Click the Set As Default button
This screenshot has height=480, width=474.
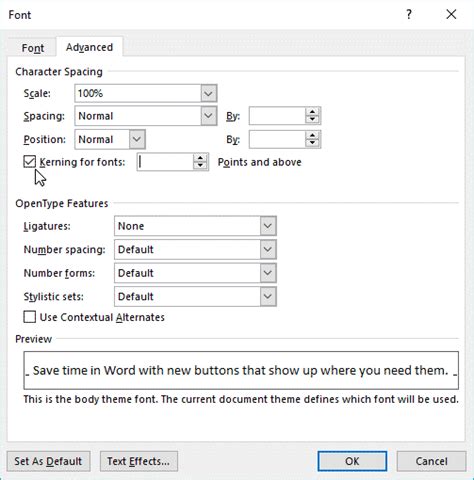point(48,461)
